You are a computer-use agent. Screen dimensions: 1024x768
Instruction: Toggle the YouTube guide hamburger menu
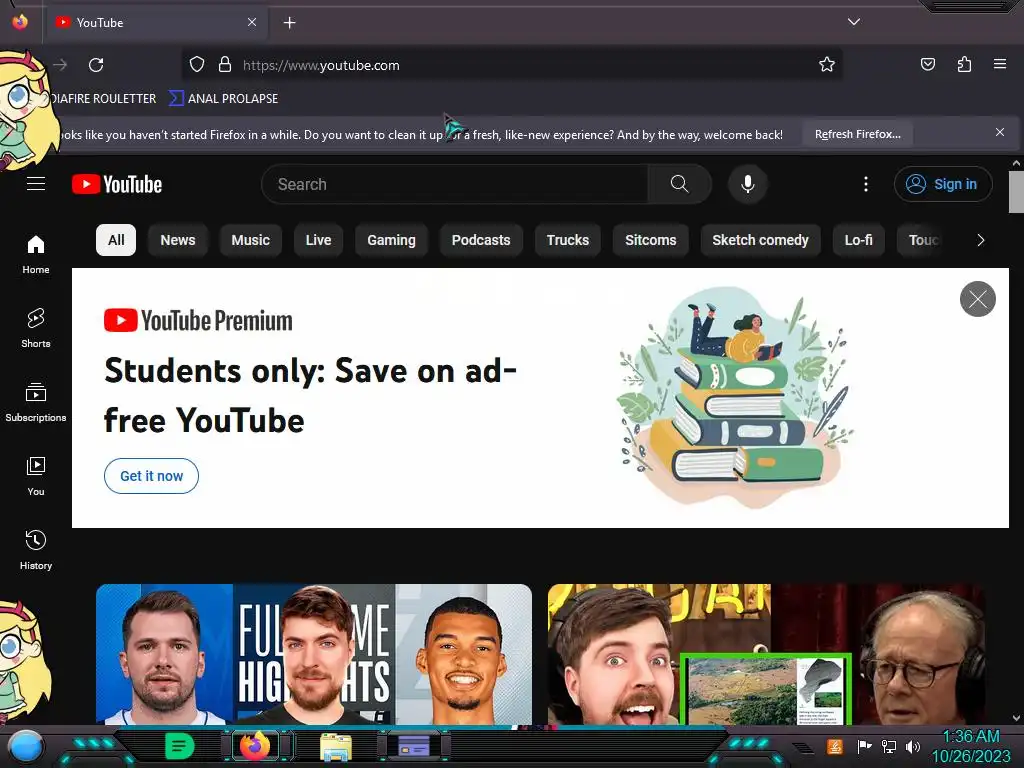tap(36, 184)
